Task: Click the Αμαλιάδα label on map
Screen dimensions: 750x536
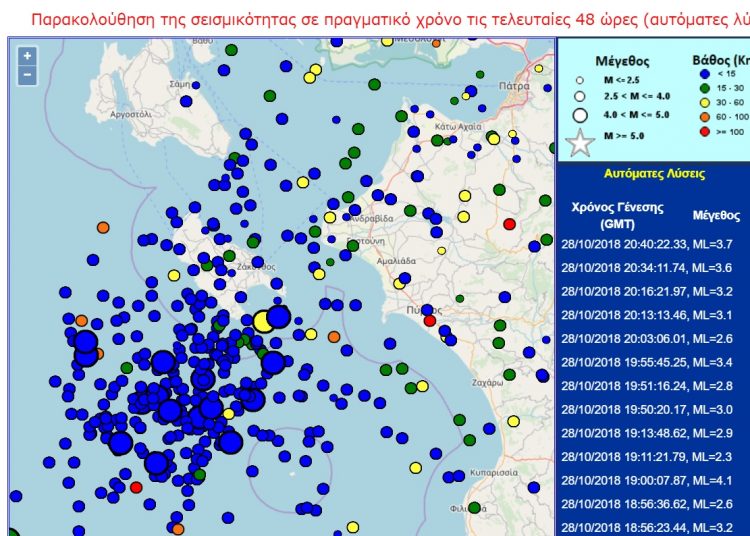Action: pyautogui.click(x=396, y=261)
